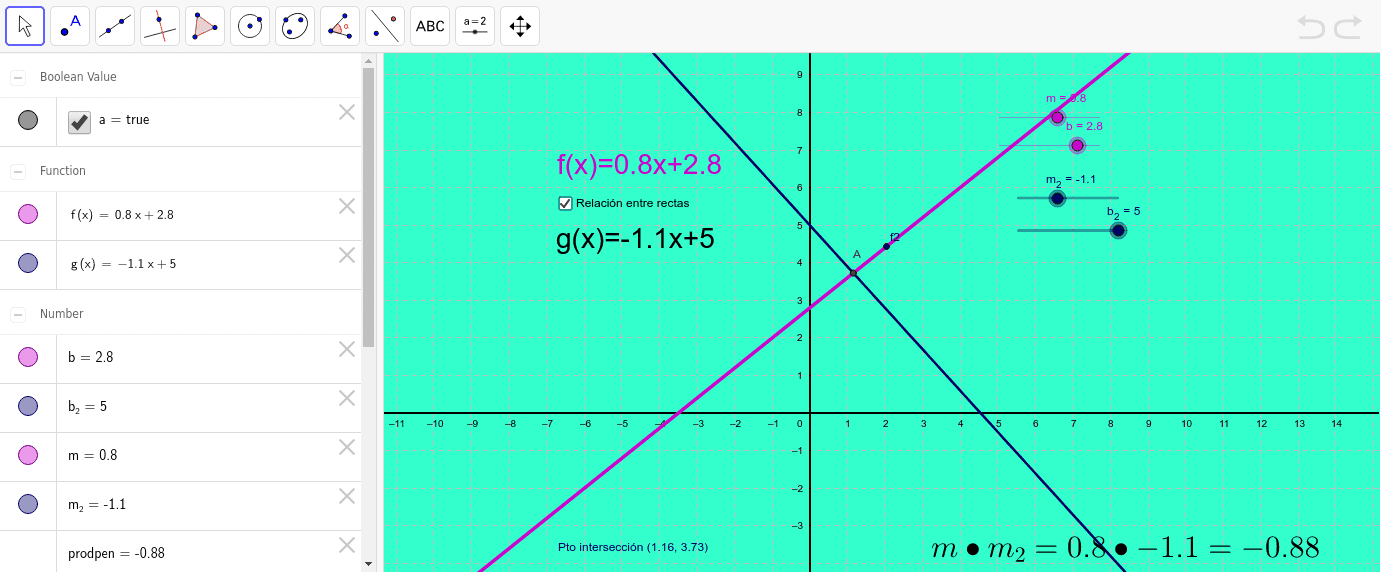Delete the m = 0.8 entry
The image size is (1382, 574).
point(347,447)
